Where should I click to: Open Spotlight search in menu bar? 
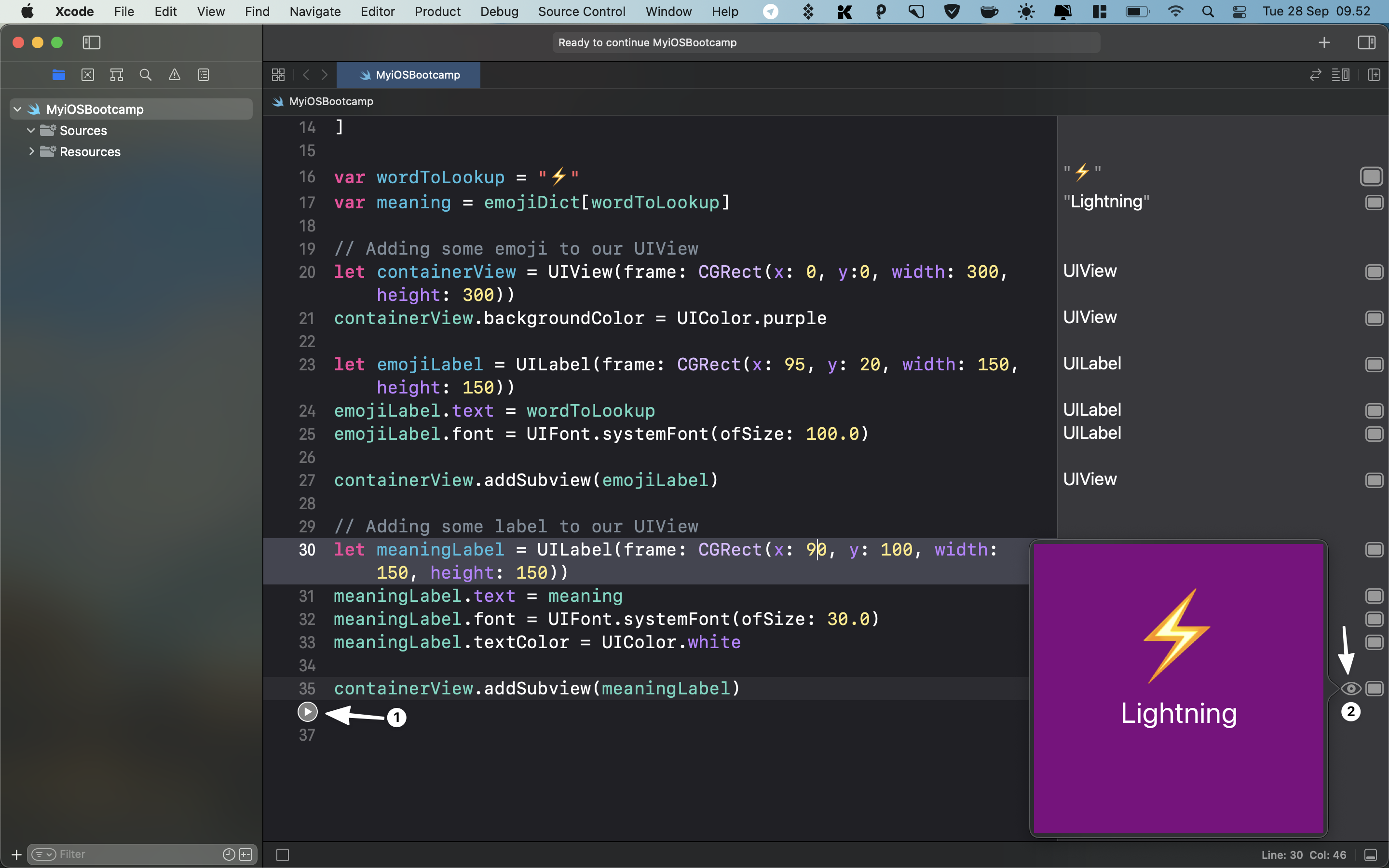pos(1208,12)
